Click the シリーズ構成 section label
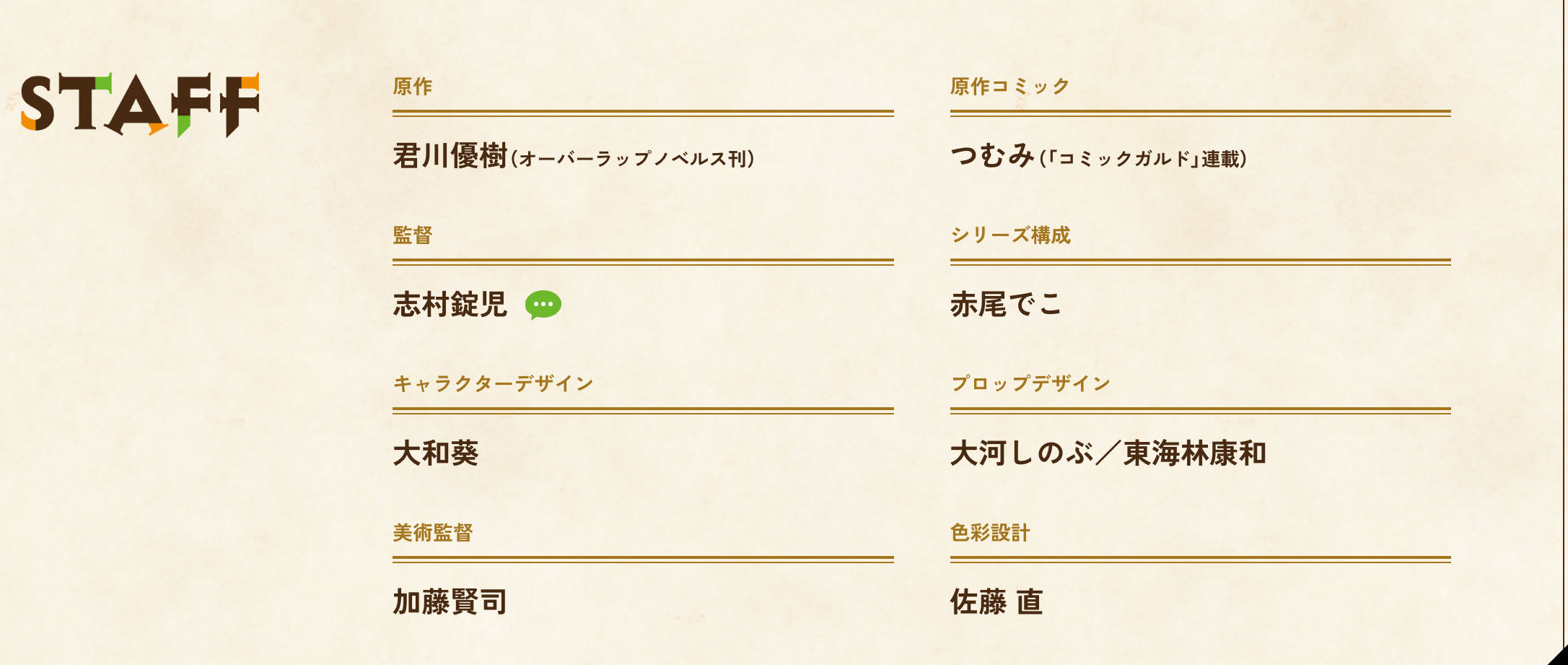Screen dimensions: 1568x665 (1010, 235)
